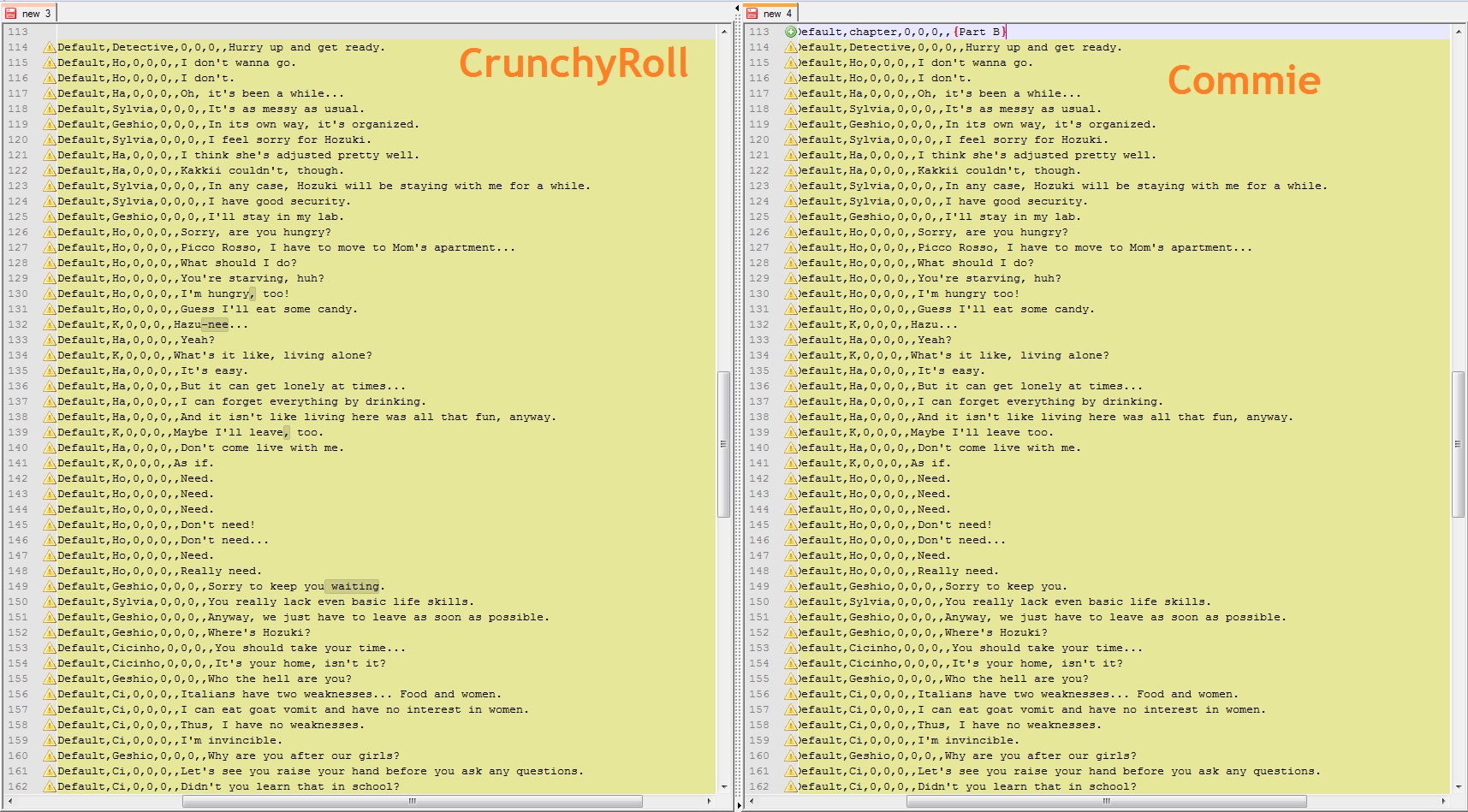Screen dimensions: 1468x812
Task: Click the warning icon on line 130 in new 3
Action: [x=50, y=293]
